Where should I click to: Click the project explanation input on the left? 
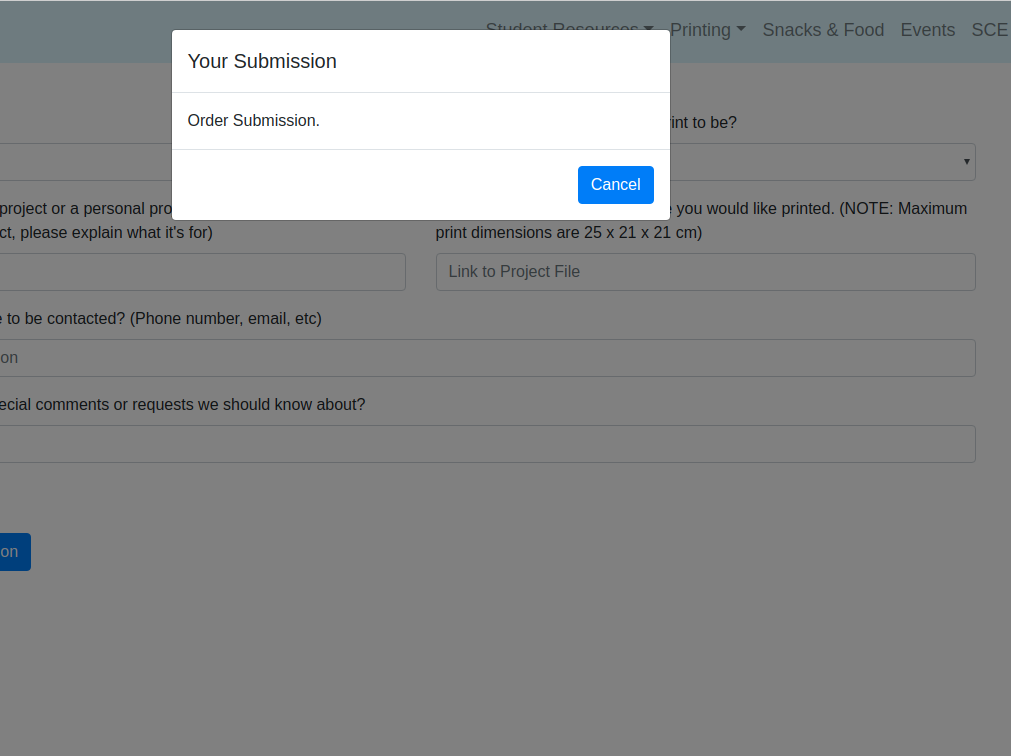point(200,271)
